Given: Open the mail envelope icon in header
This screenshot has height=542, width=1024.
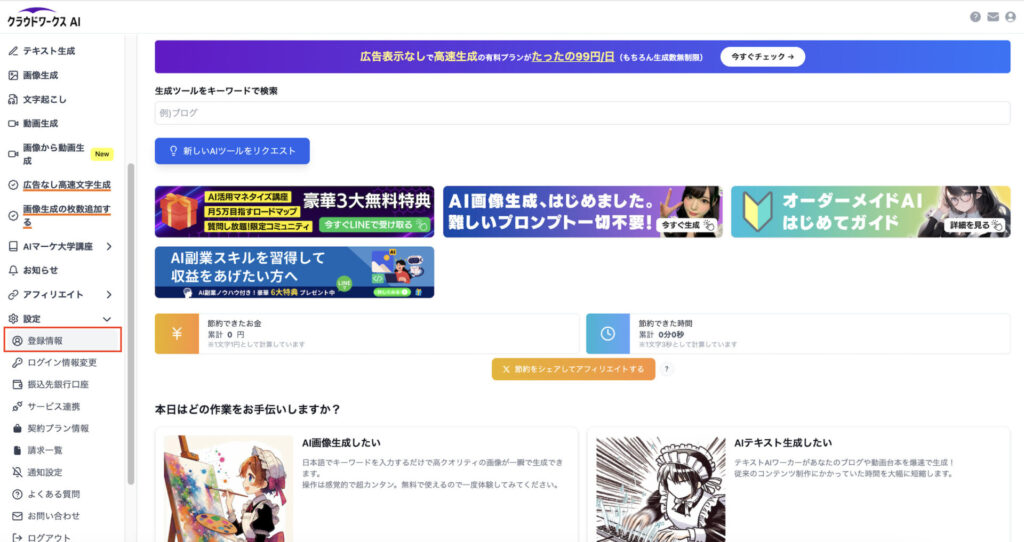Looking at the screenshot, I should click(x=993, y=17).
